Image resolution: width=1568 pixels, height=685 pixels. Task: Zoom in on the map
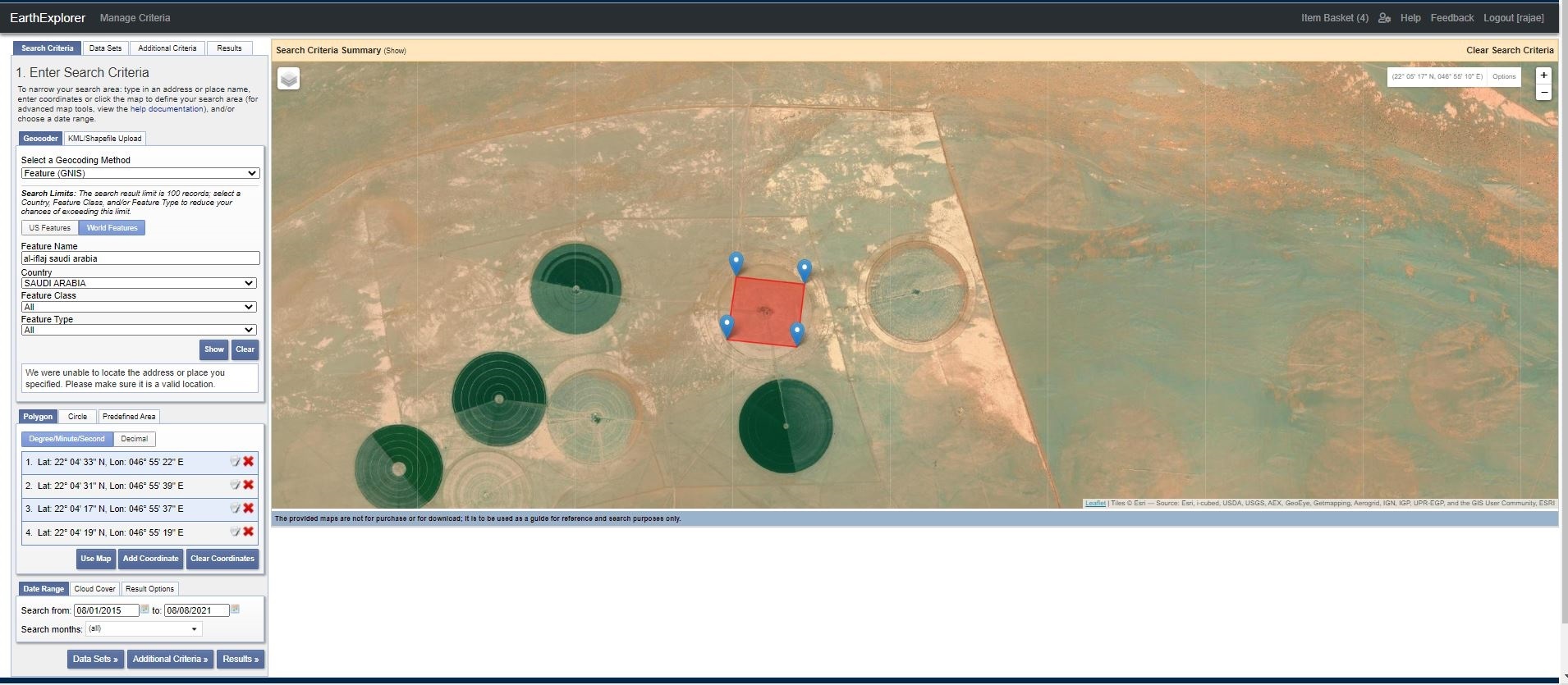[1543, 75]
